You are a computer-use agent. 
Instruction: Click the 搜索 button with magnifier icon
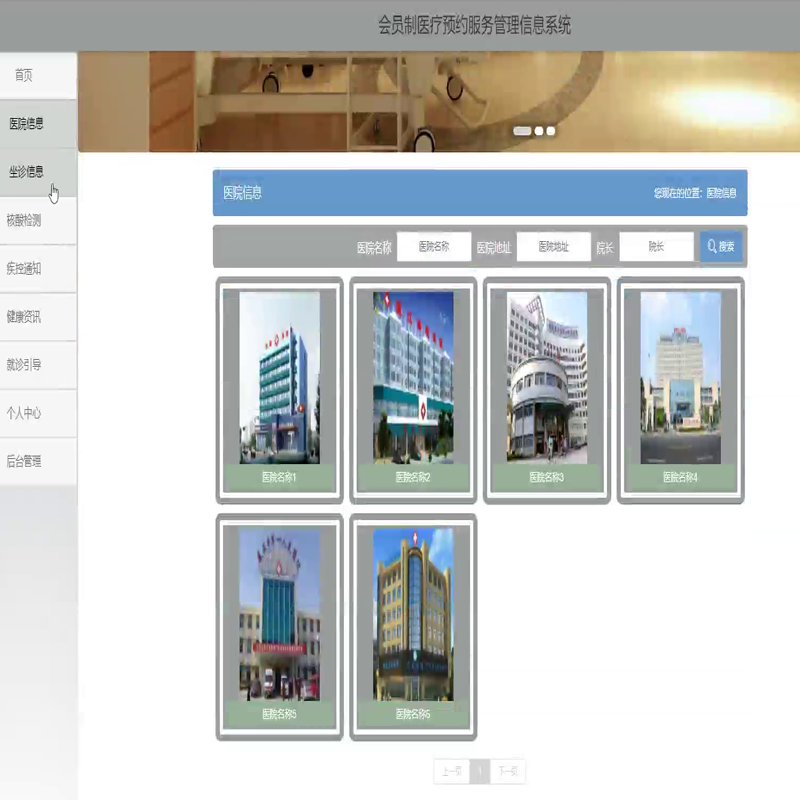[x=721, y=247]
